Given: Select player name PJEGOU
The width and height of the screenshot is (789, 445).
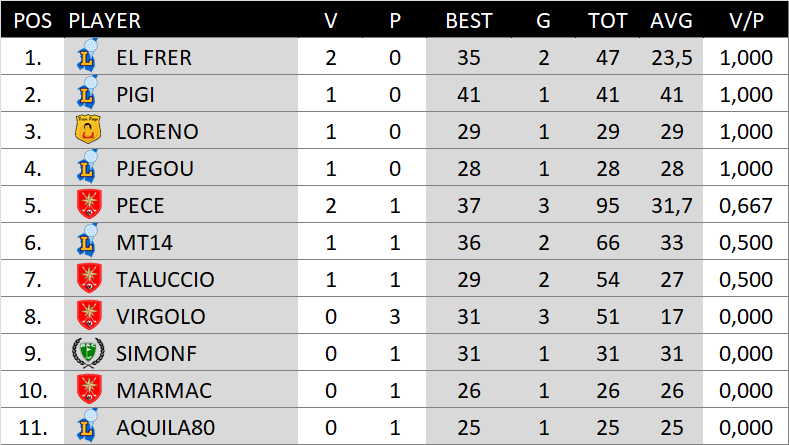Looking at the screenshot, I should coord(154,168).
